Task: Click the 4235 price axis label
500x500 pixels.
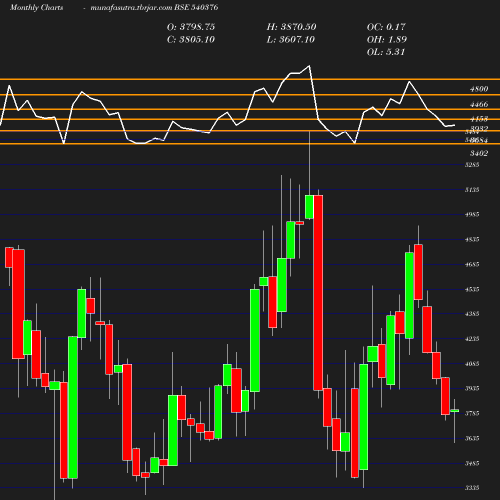Action: click(x=472, y=339)
